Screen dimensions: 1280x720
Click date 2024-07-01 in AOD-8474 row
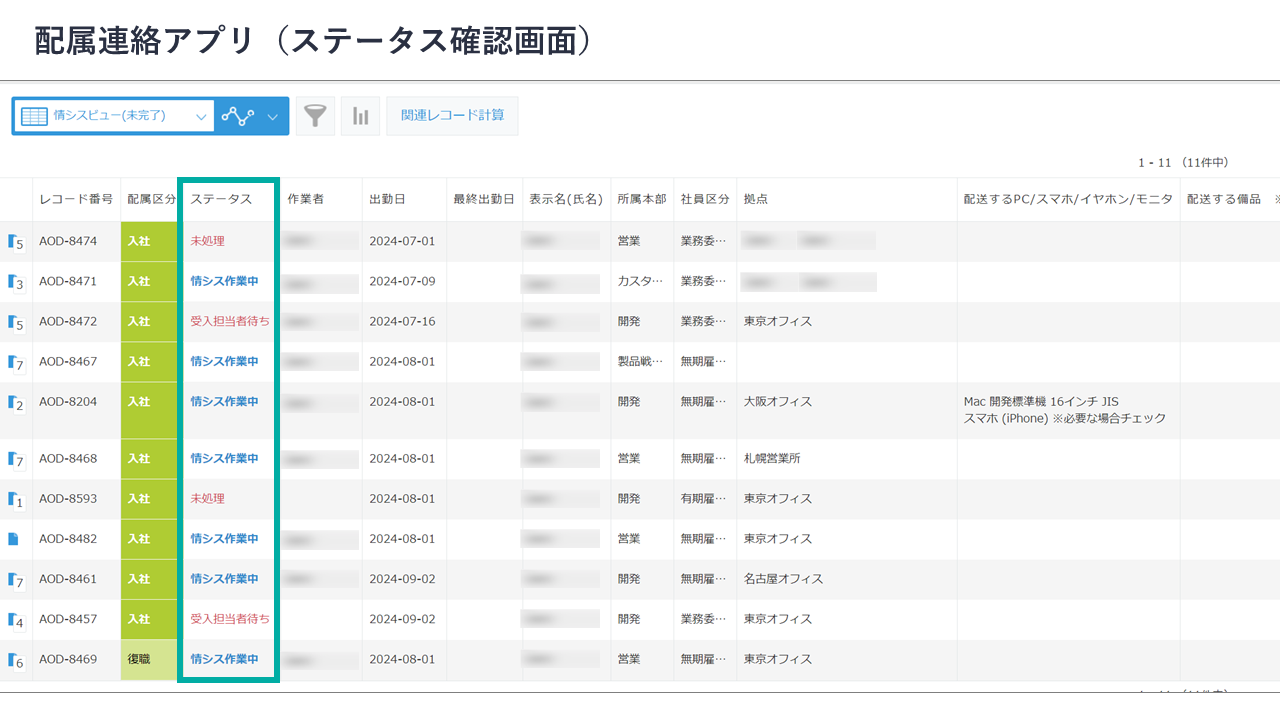402,242
